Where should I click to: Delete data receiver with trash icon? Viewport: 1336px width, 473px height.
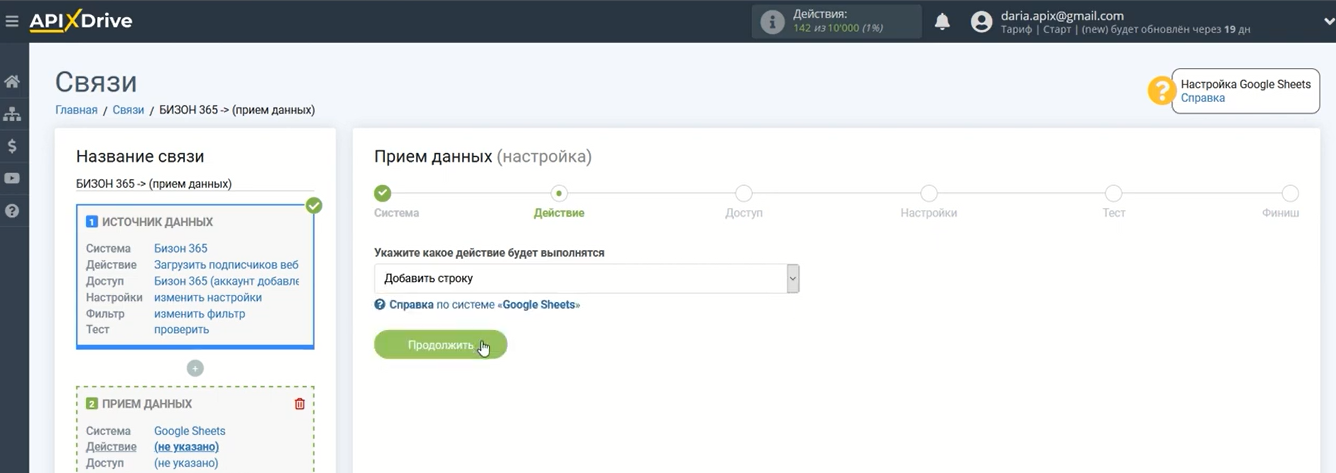click(299, 404)
